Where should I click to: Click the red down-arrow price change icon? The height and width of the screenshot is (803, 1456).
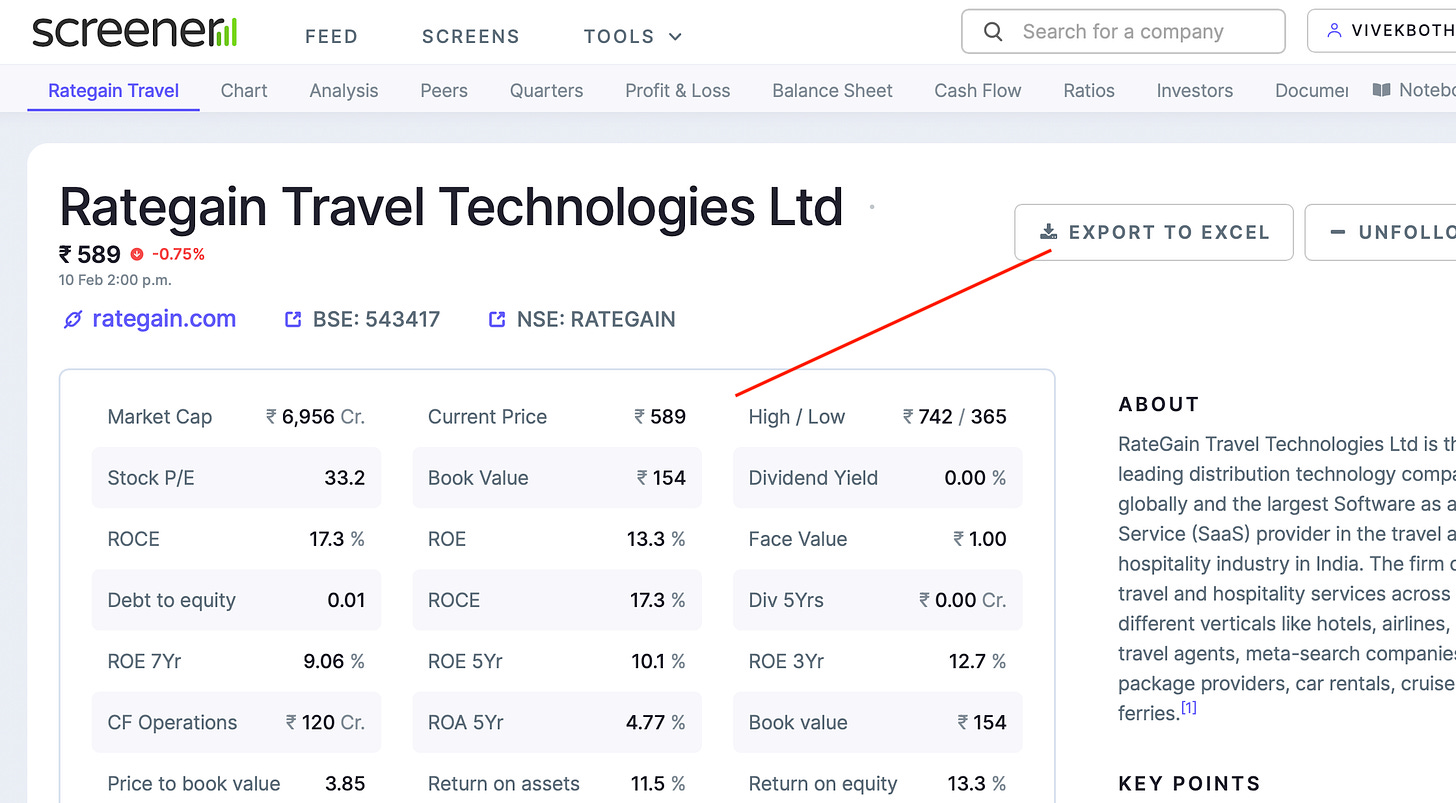coord(137,254)
